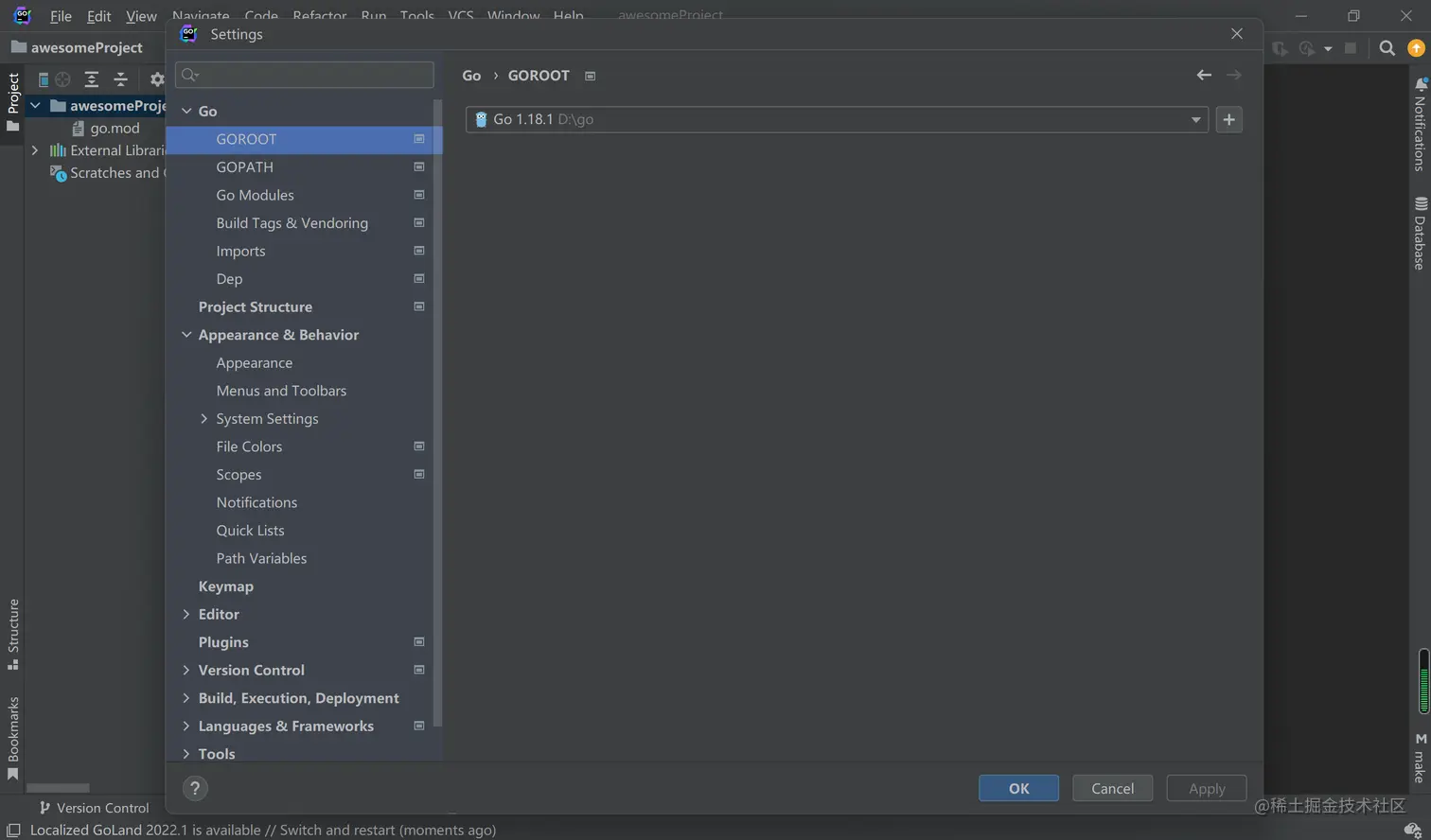Click Go in the settings breadcrumb

tap(471, 75)
